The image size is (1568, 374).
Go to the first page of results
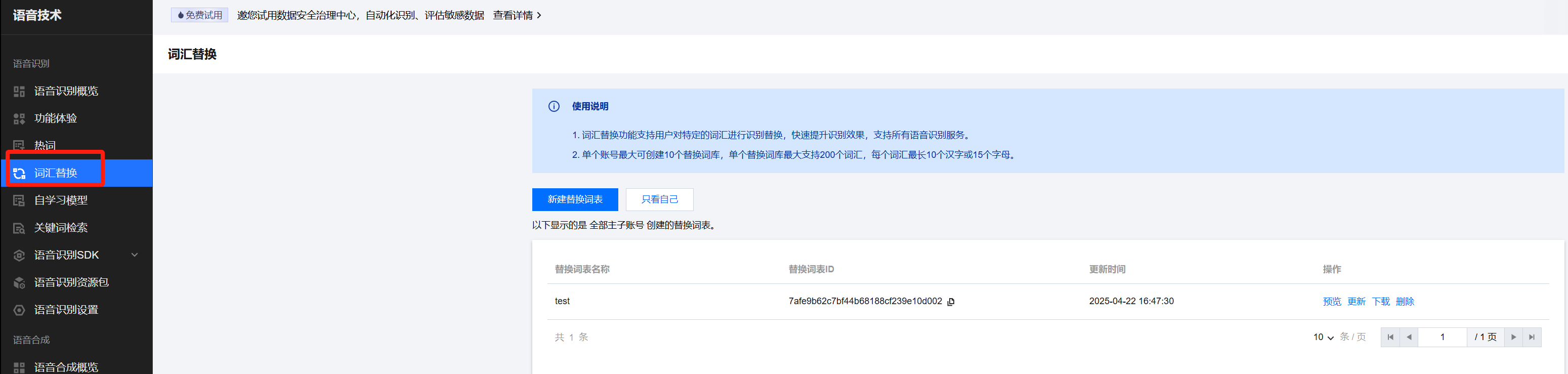[1390, 337]
